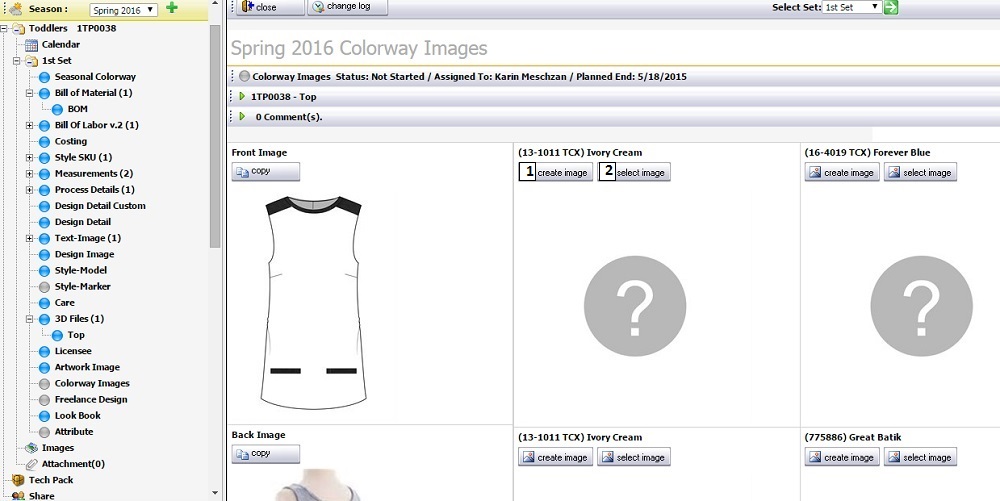Click the blue status icon beside Design Detail
Screen dimensions: 1000x501
pos(44,222)
